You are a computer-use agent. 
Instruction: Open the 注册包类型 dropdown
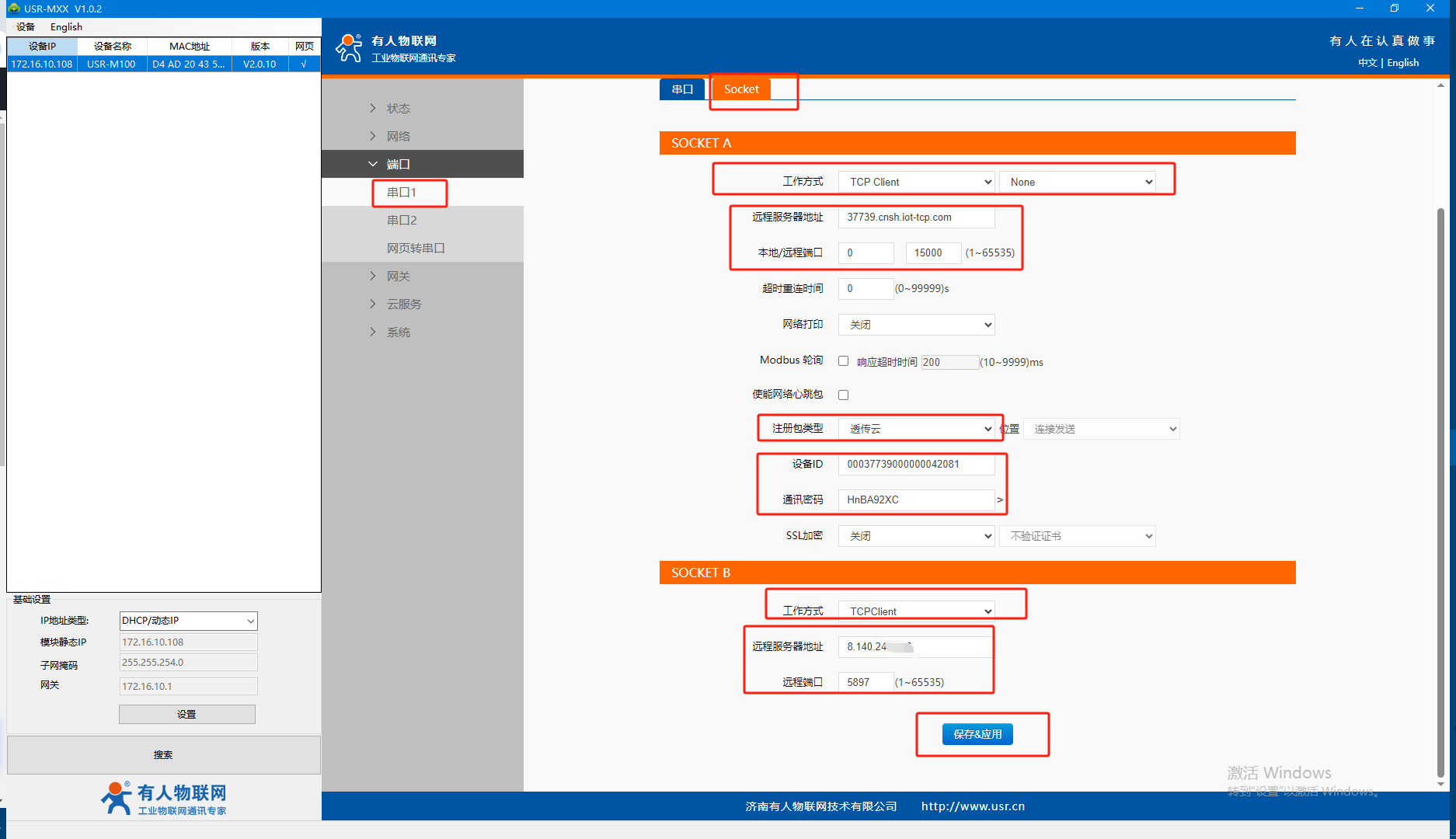click(x=916, y=429)
